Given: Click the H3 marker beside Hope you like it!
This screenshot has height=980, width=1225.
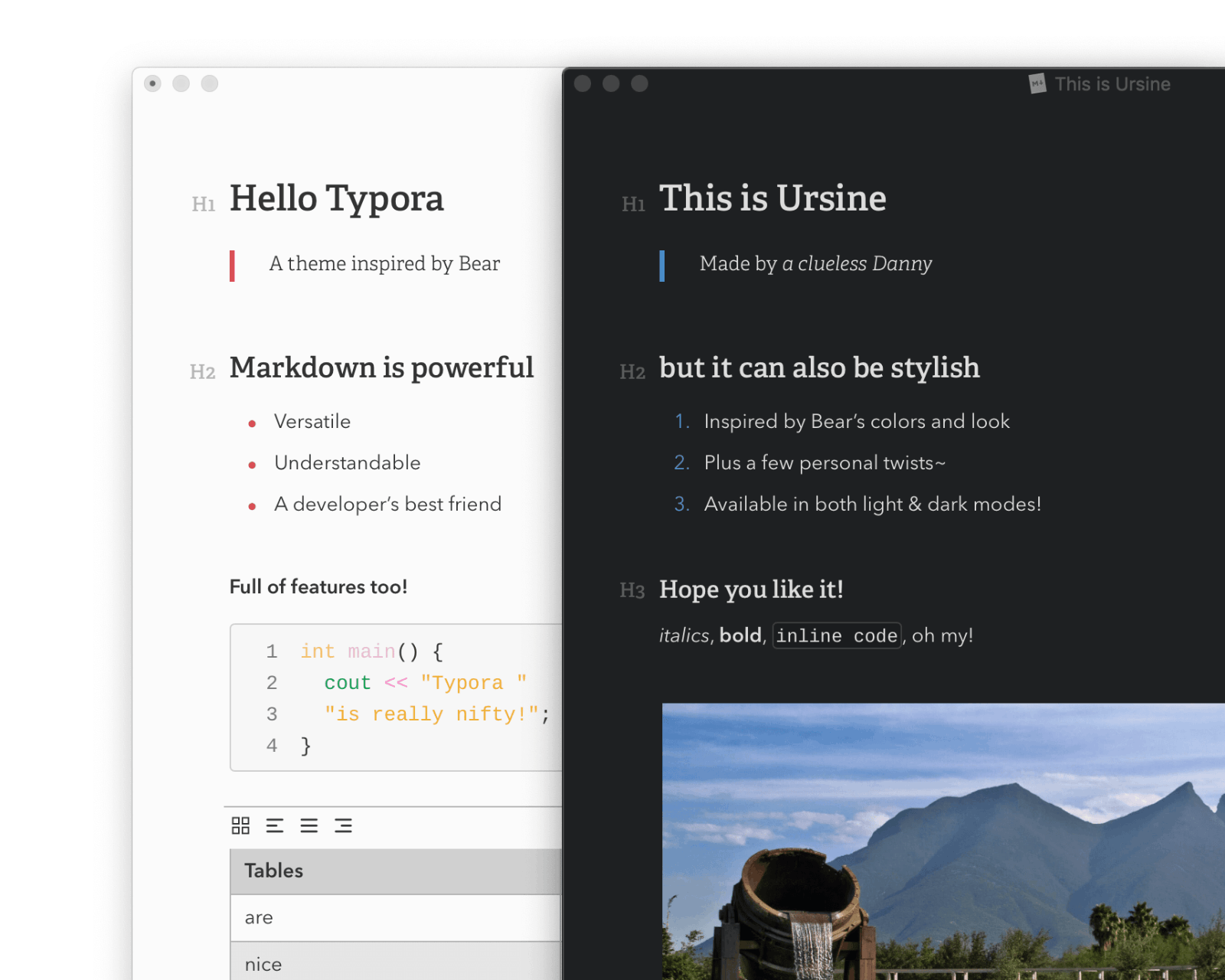Looking at the screenshot, I should pyautogui.click(x=632, y=590).
